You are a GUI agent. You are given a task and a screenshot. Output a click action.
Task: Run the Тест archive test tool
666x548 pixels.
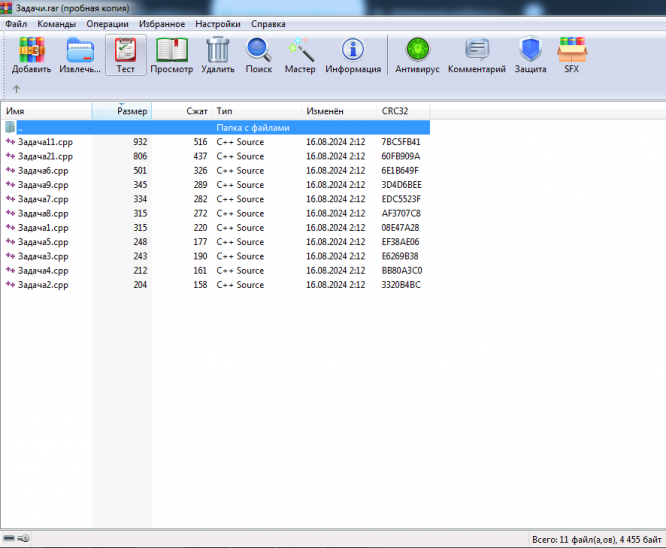[x=125, y=55]
